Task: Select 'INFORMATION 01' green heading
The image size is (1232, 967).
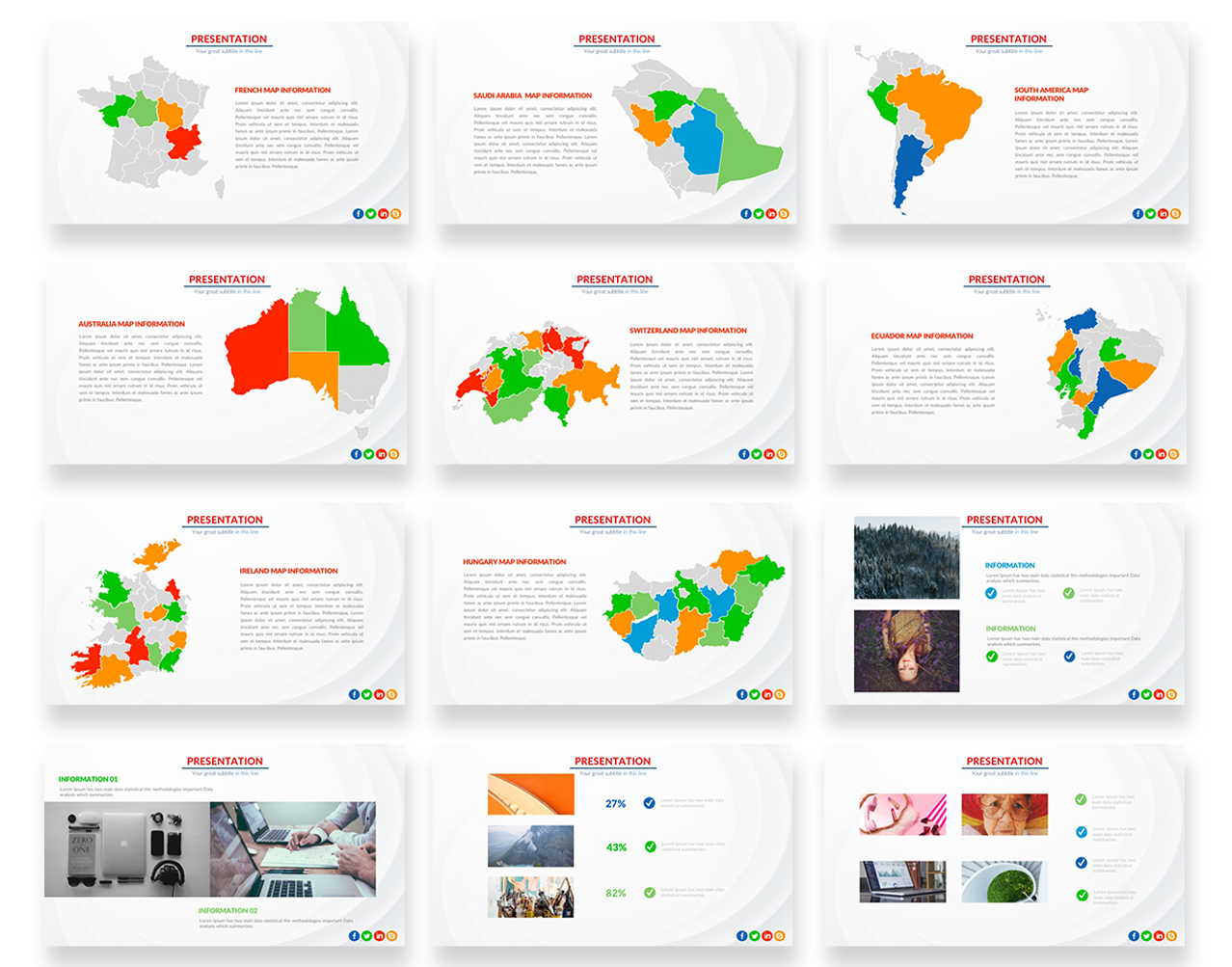Action: pyautogui.click(x=89, y=779)
